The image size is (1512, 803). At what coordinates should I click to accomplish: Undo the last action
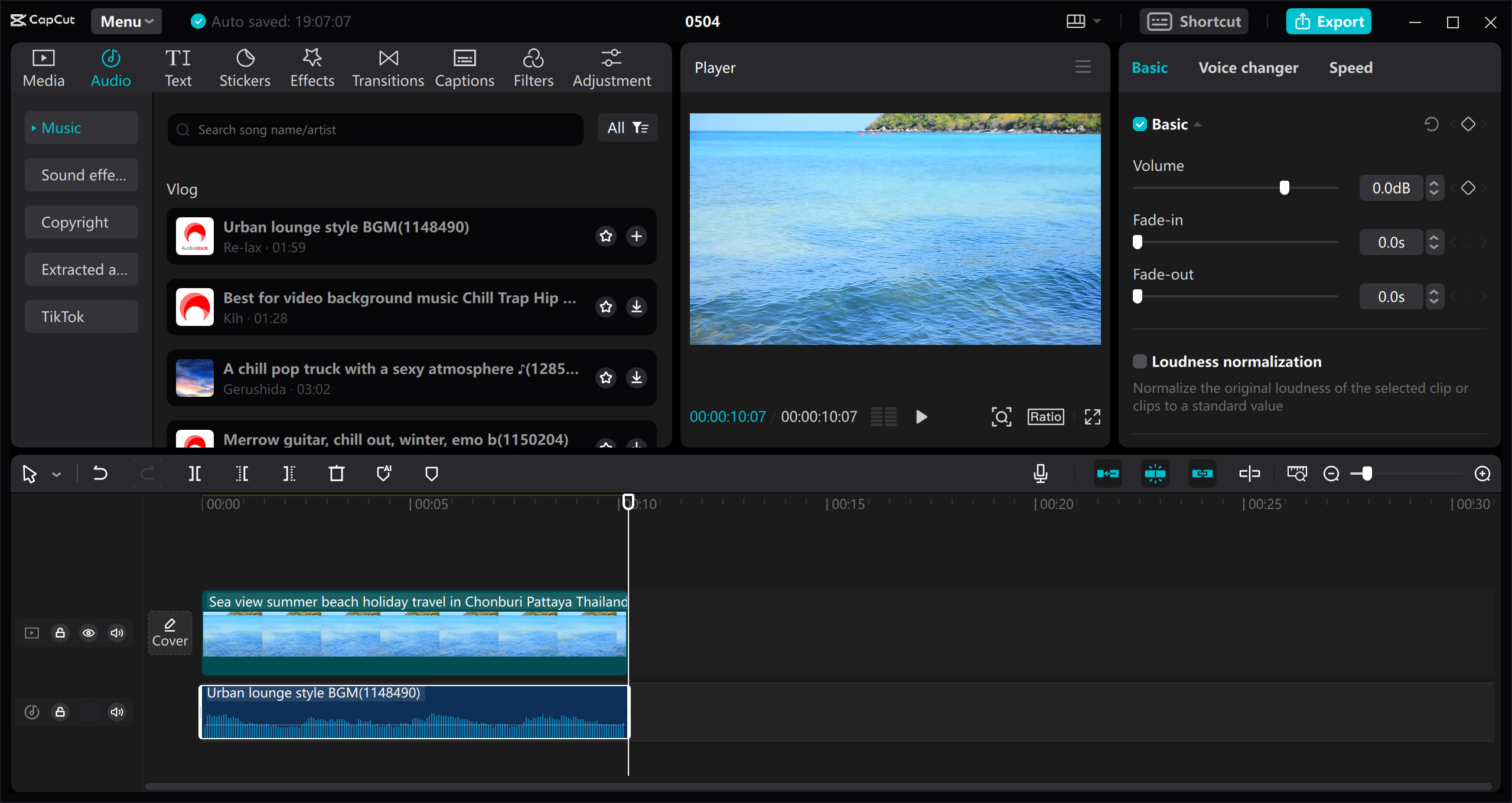100,473
